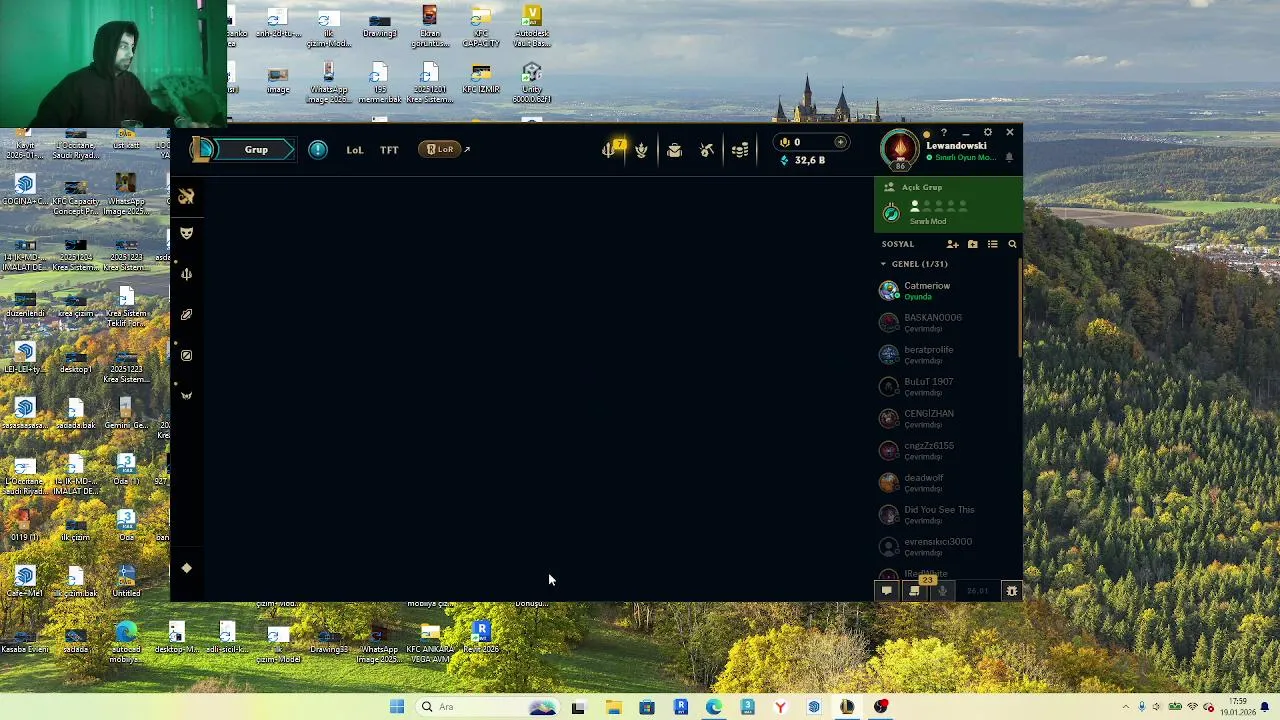This screenshot has width=1280, height=720.
Task: Open File Explorer from the taskbar
Action: pyautogui.click(x=613, y=707)
